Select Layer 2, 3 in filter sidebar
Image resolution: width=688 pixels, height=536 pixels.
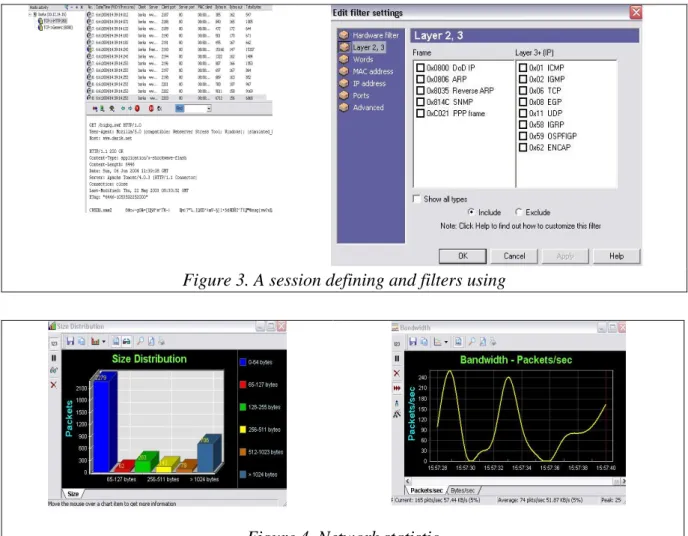click(x=362, y=47)
